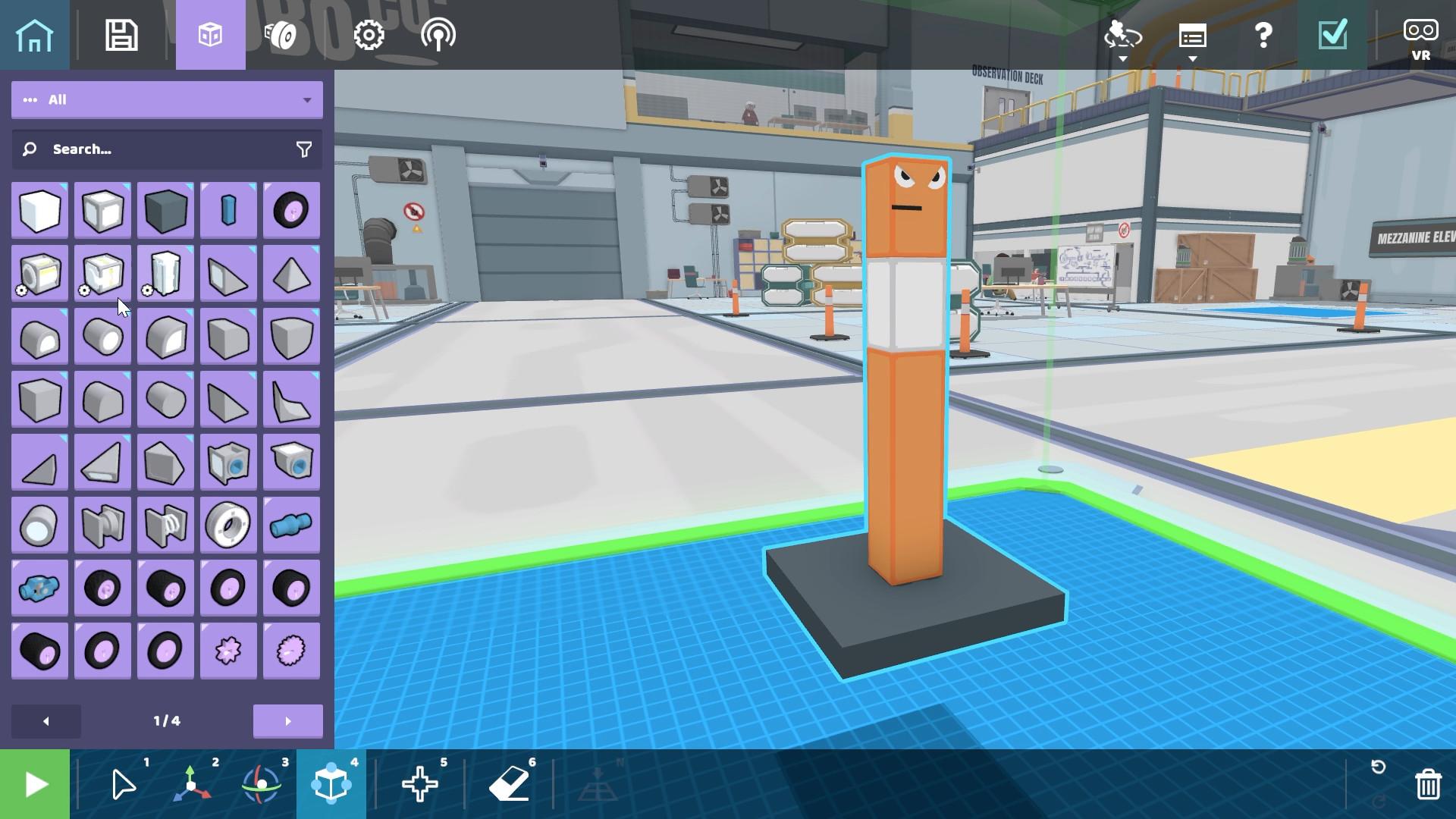Open the help question mark
This screenshot has height=819, width=1456.
tap(1263, 35)
